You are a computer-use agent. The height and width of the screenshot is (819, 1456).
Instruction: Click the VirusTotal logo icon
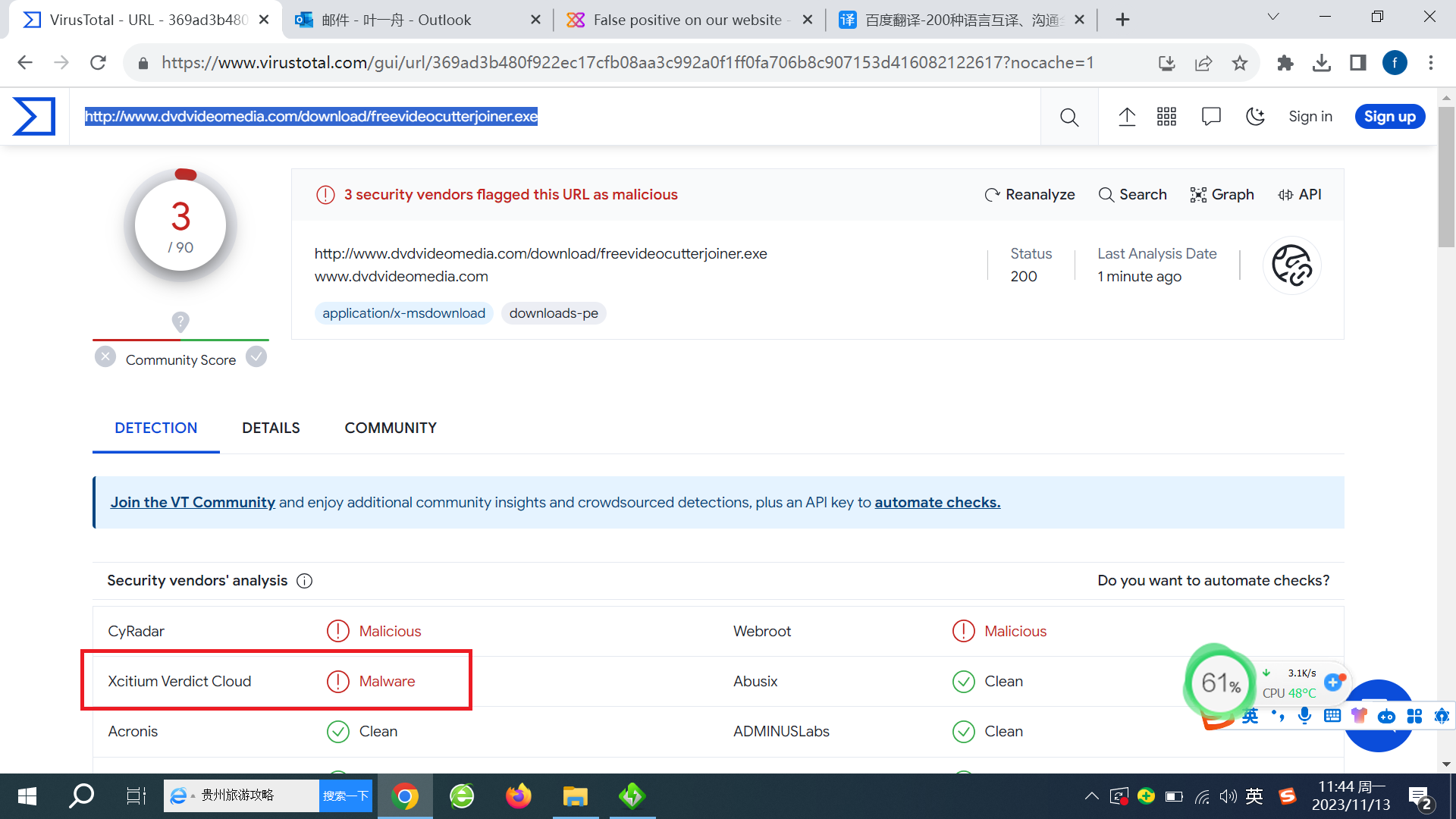coord(34,116)
